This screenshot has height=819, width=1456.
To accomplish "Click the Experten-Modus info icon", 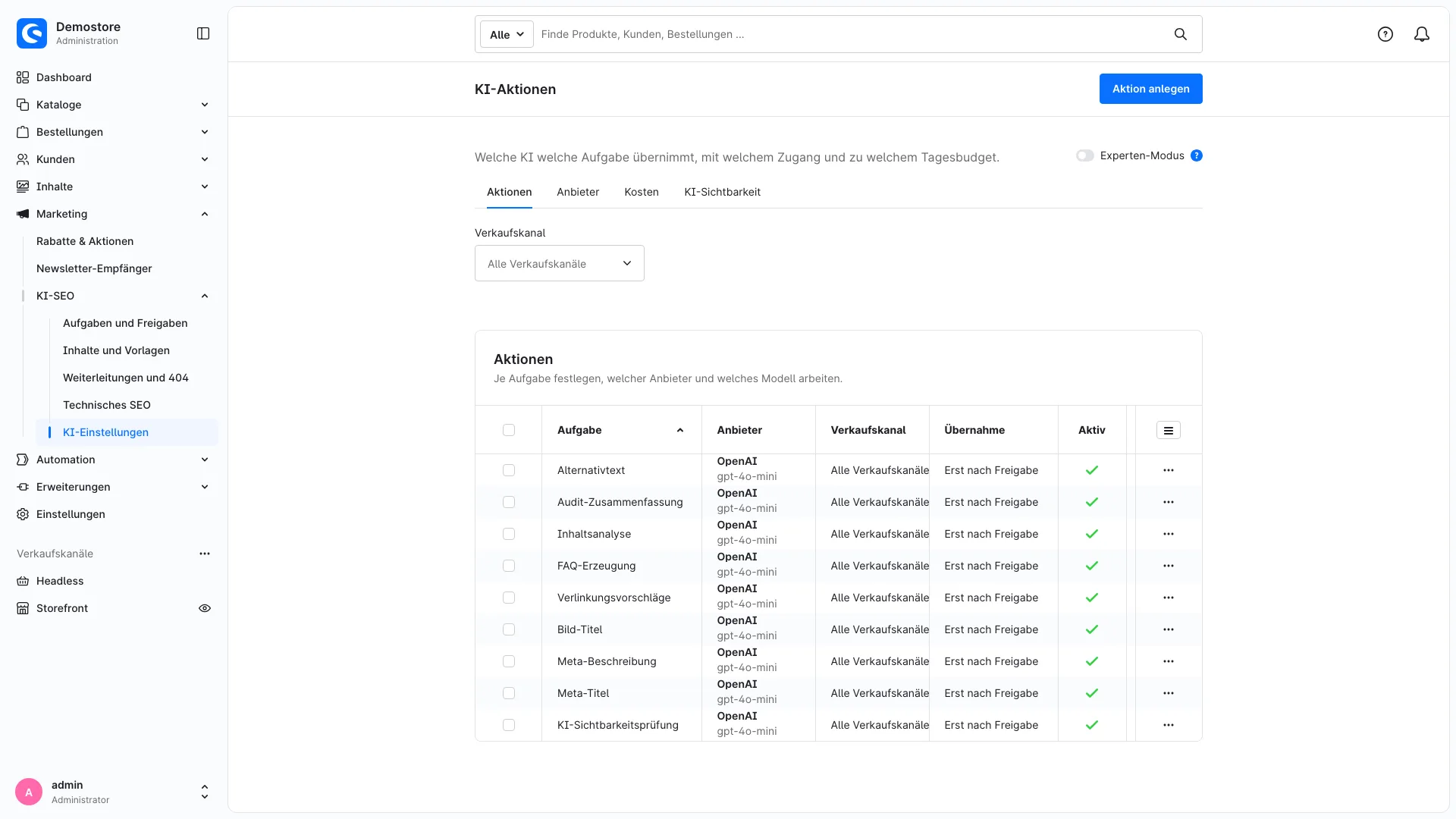I will 1197,155.
